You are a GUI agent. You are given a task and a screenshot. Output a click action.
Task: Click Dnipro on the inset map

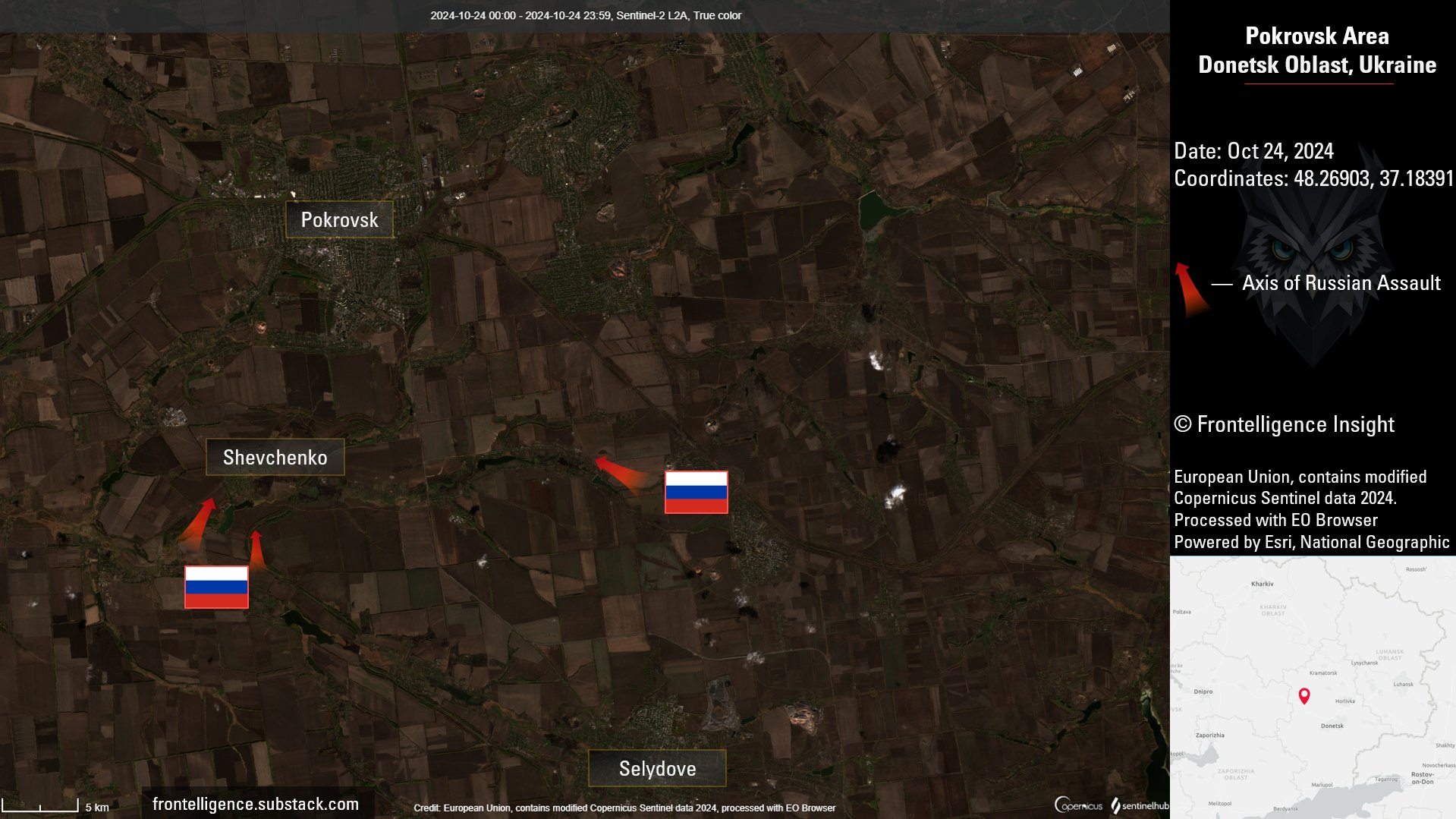[1203, 691]
